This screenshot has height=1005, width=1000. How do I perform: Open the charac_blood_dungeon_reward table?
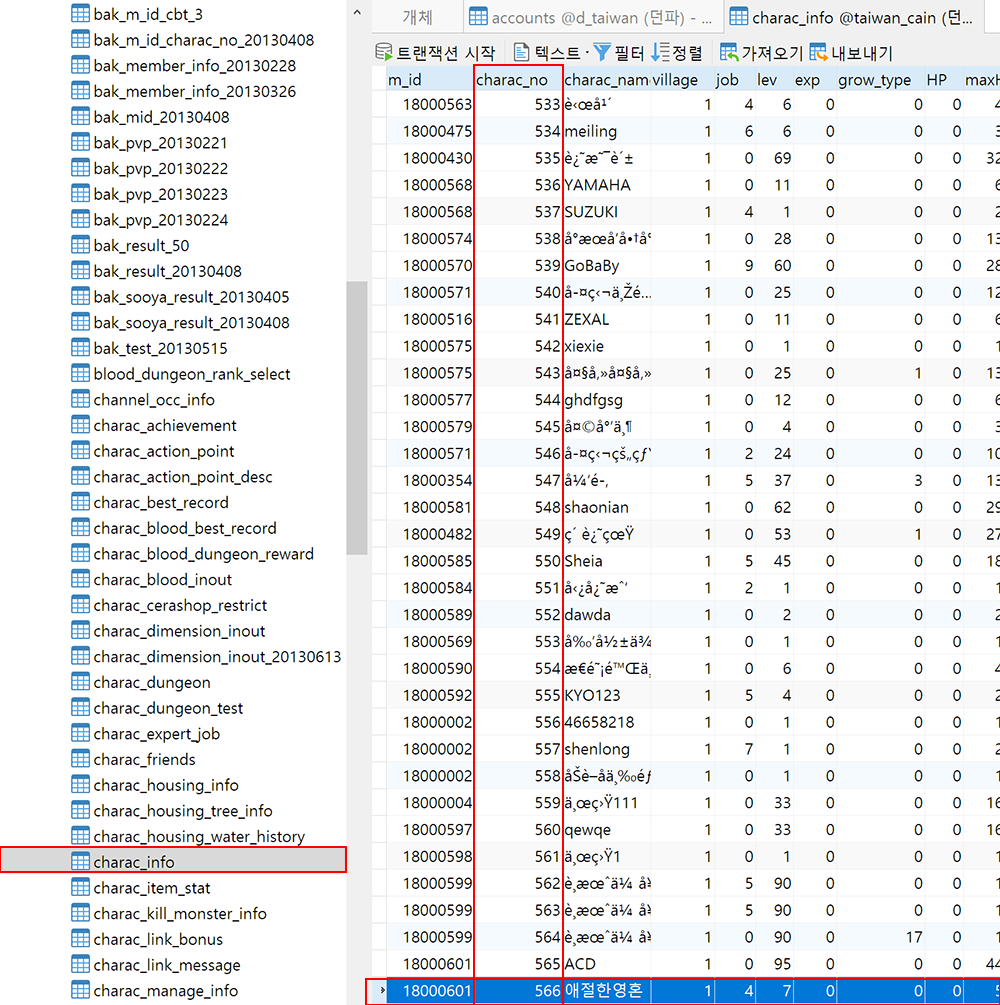pyautogui.click(x=203, y=554)
